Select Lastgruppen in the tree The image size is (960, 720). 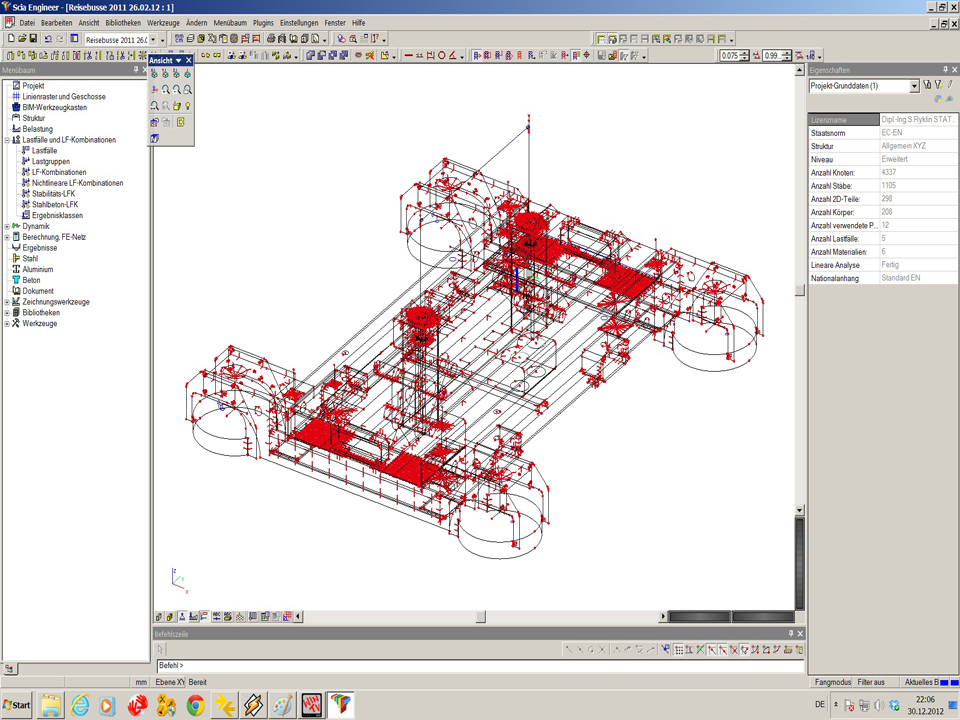coord(50,161)
